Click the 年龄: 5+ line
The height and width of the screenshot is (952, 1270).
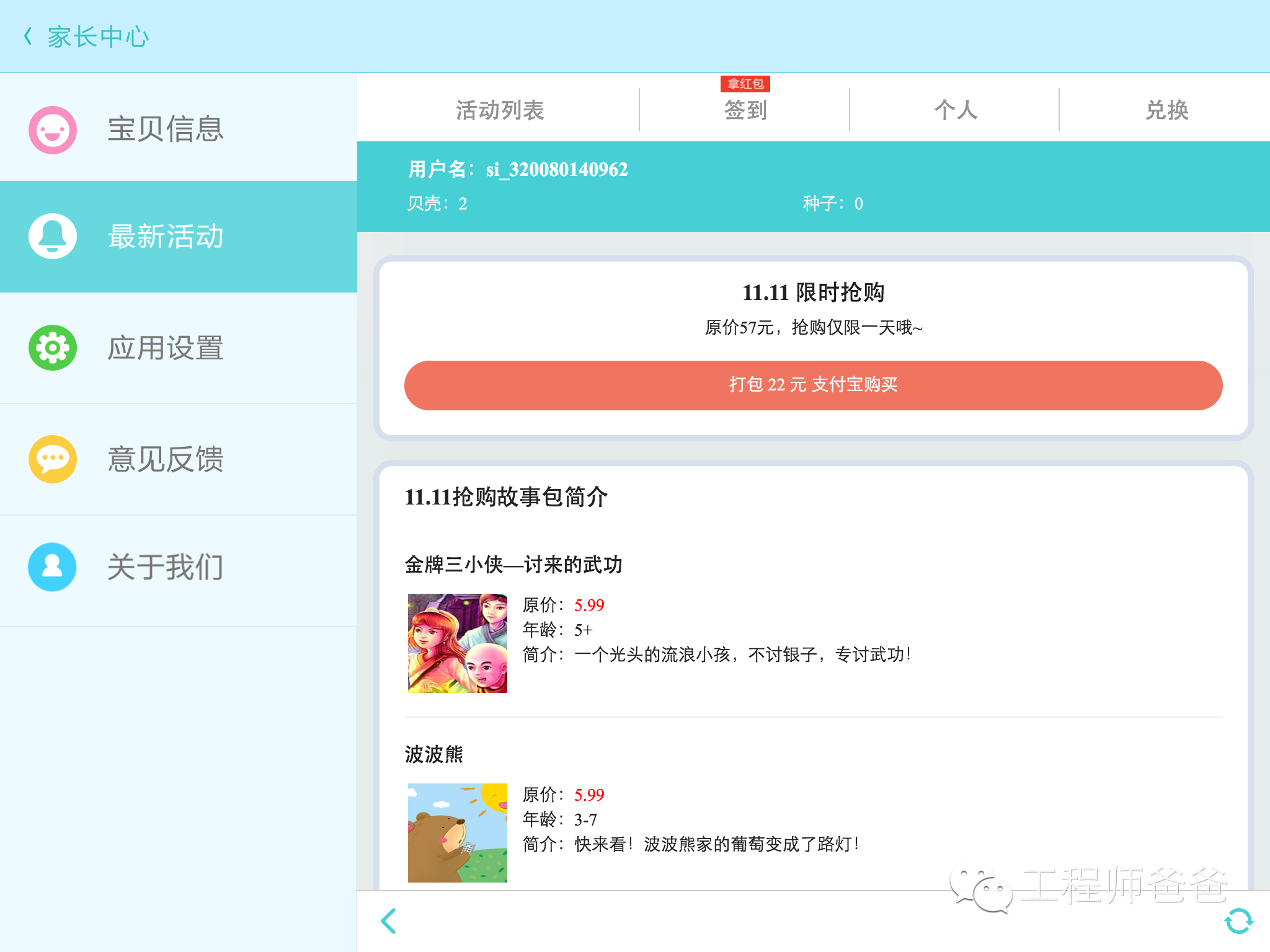[x=557, y=630]
